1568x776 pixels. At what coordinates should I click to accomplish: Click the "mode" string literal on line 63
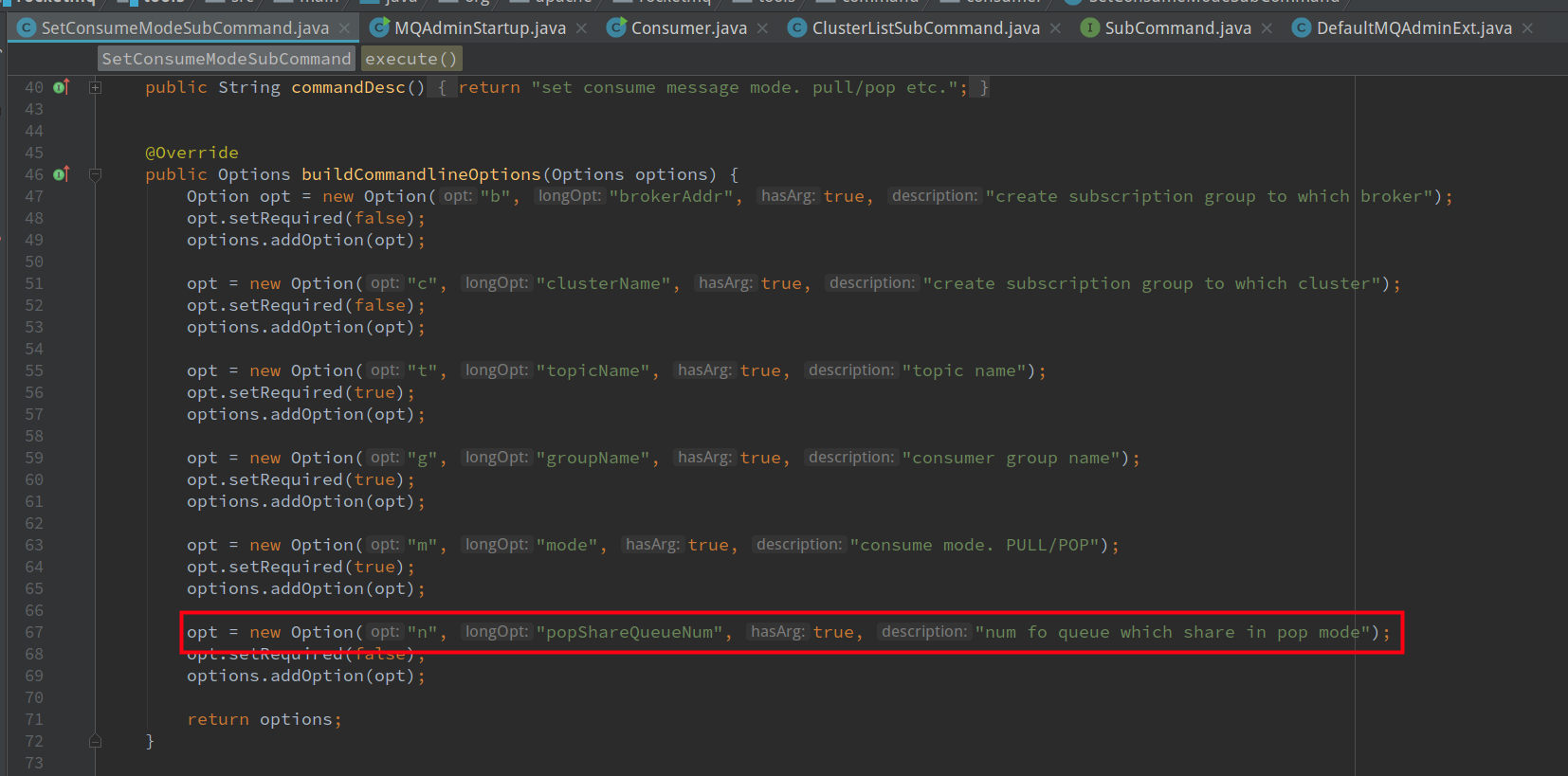click(x=567, y=545)
